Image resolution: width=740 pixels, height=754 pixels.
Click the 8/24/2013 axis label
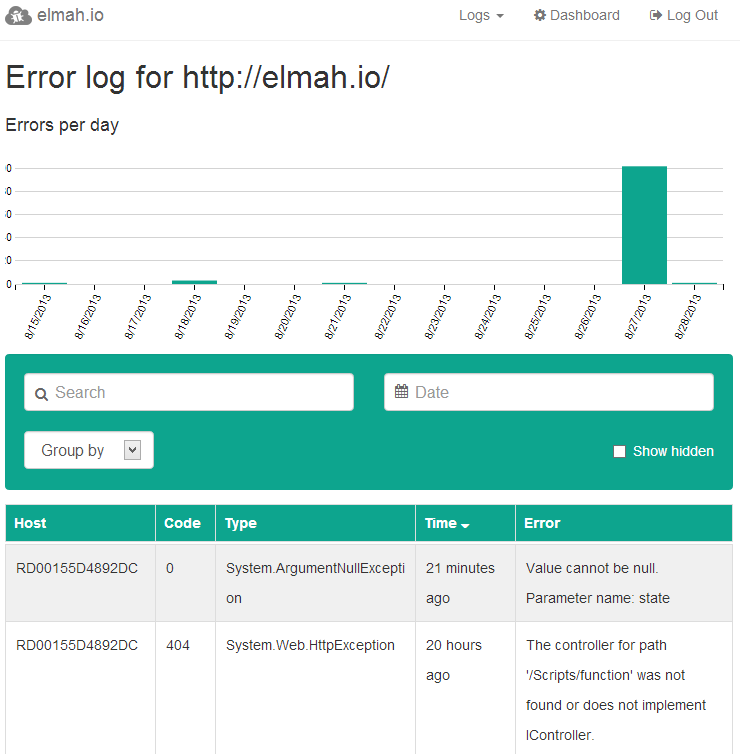pyautogui.click(x=488, y=317)
